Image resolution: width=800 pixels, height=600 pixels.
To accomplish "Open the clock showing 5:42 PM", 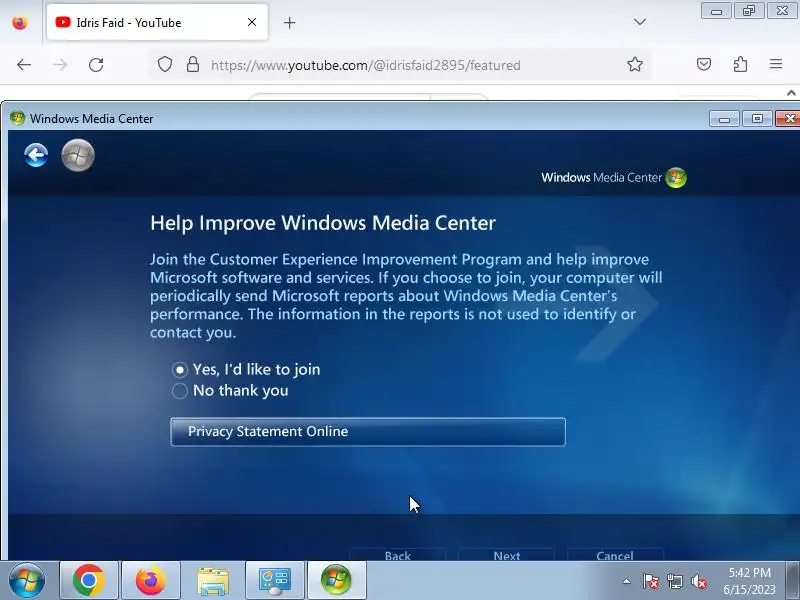I will pos(749,581).
